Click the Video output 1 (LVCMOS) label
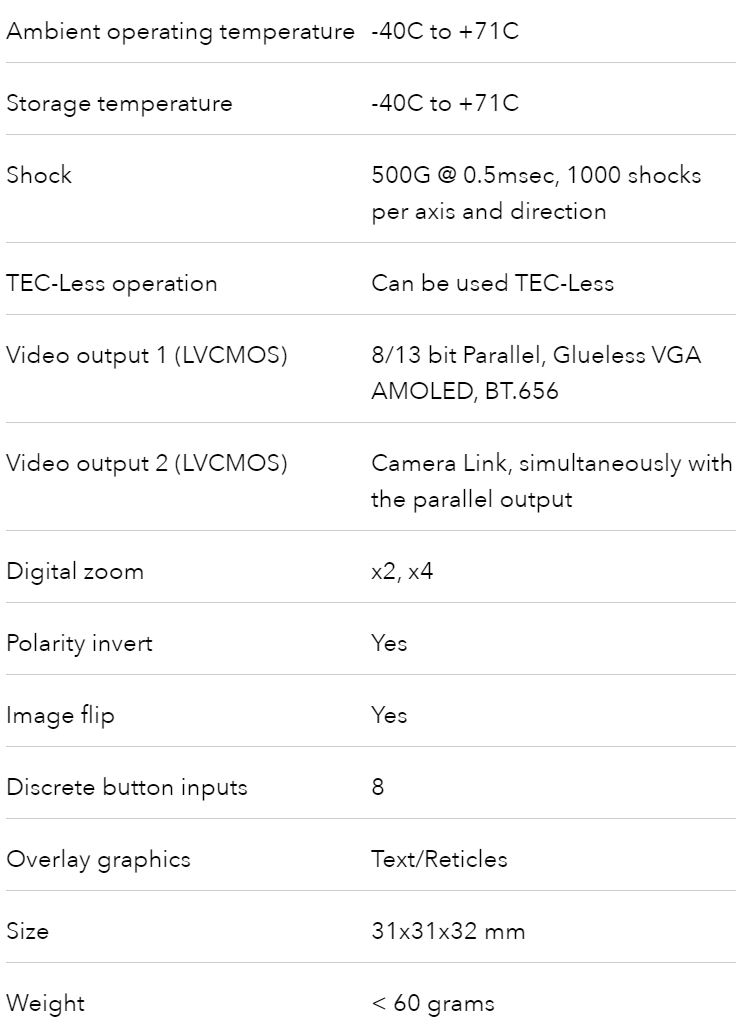The width and height of the screenshot is (738, 1032). point(147,355)
